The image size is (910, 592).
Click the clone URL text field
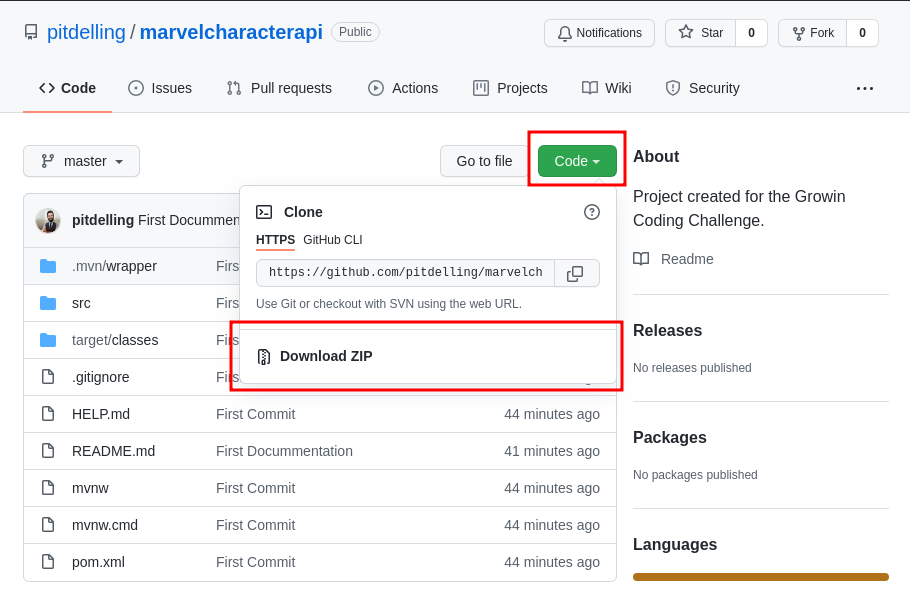click(405, 273)
